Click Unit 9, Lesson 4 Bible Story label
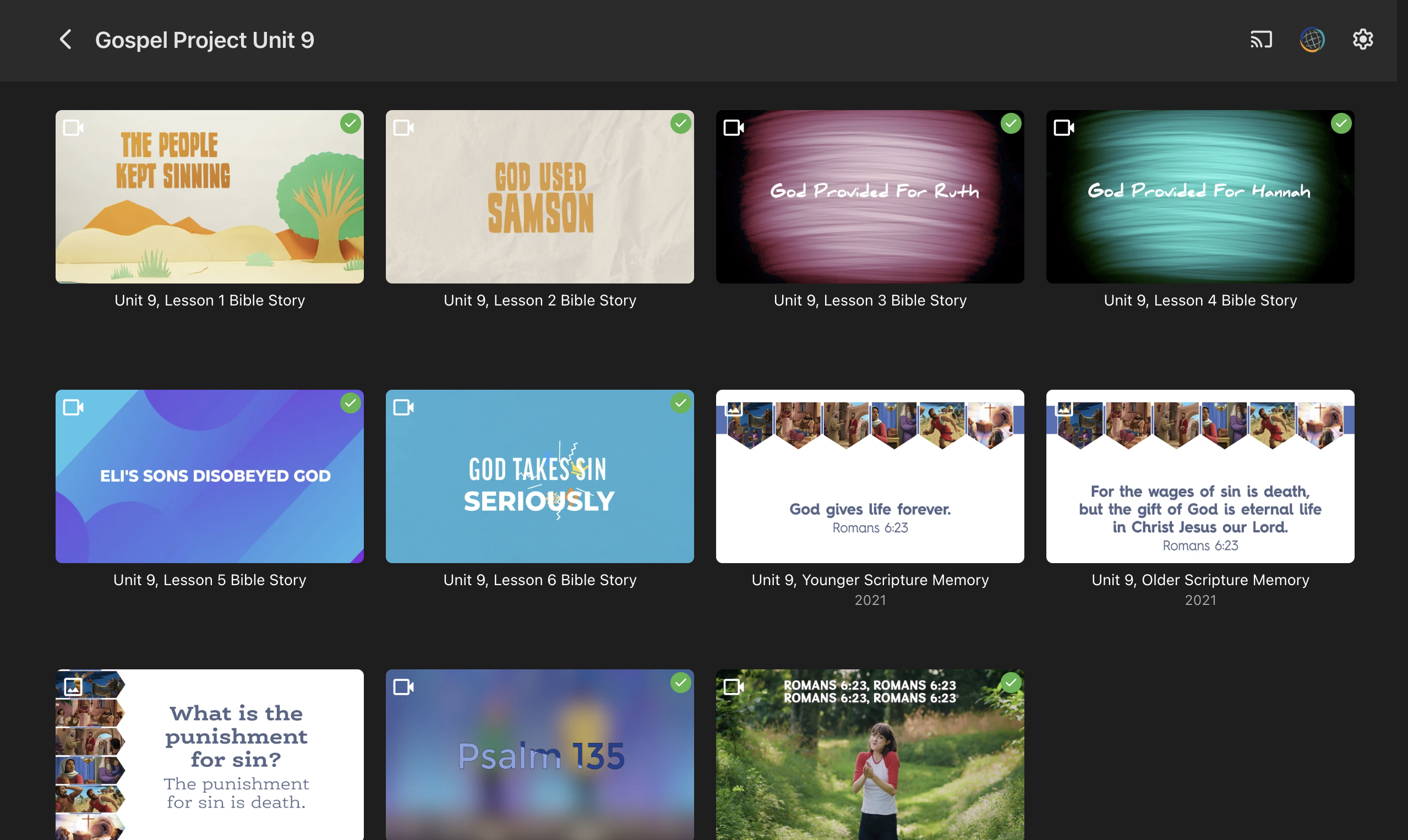The height and width of the screenshot is (840, 1408). 1200,301
